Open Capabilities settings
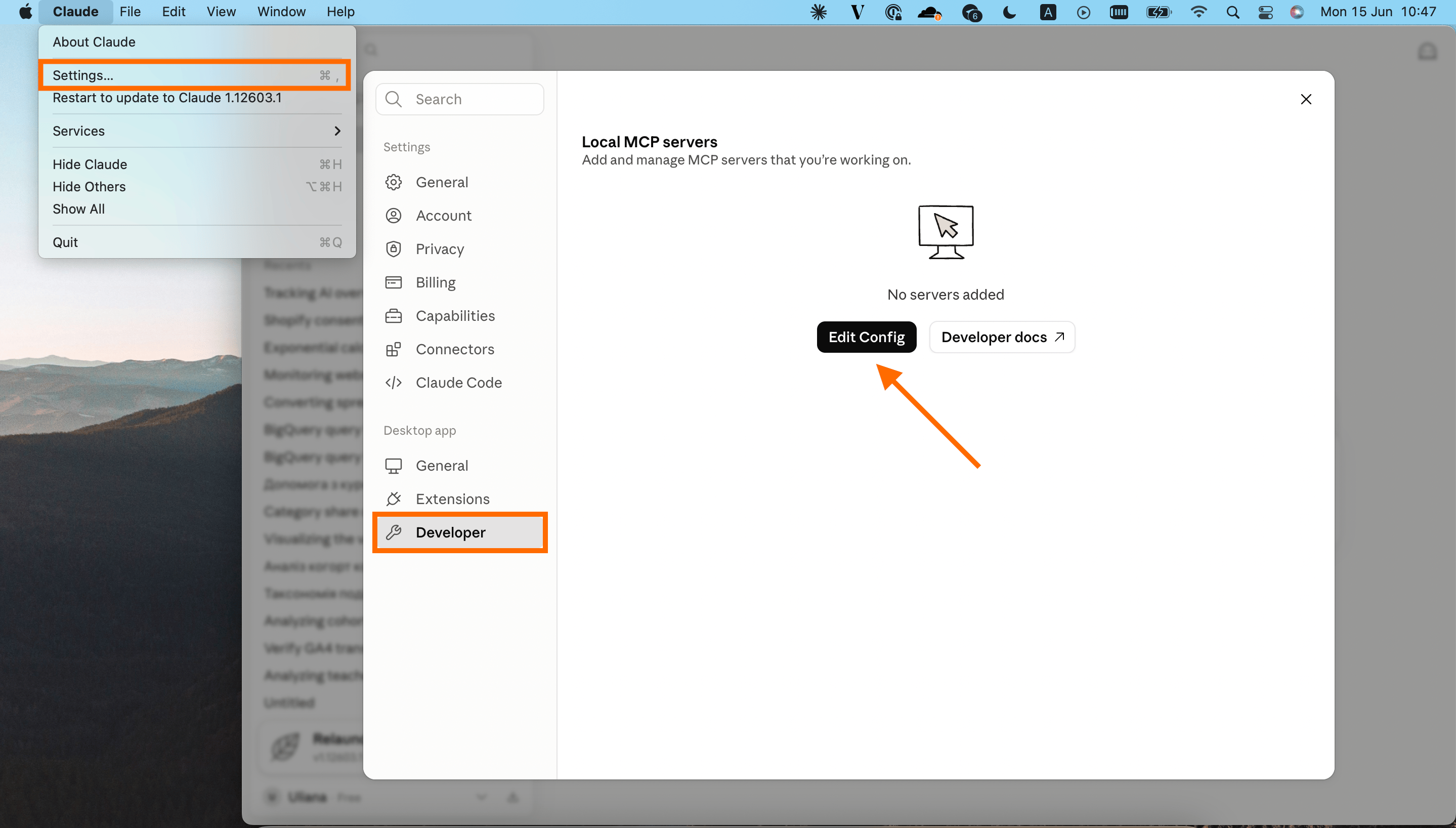The width and height of the screenshot is (1456, 828). click(x=460, y=316)
